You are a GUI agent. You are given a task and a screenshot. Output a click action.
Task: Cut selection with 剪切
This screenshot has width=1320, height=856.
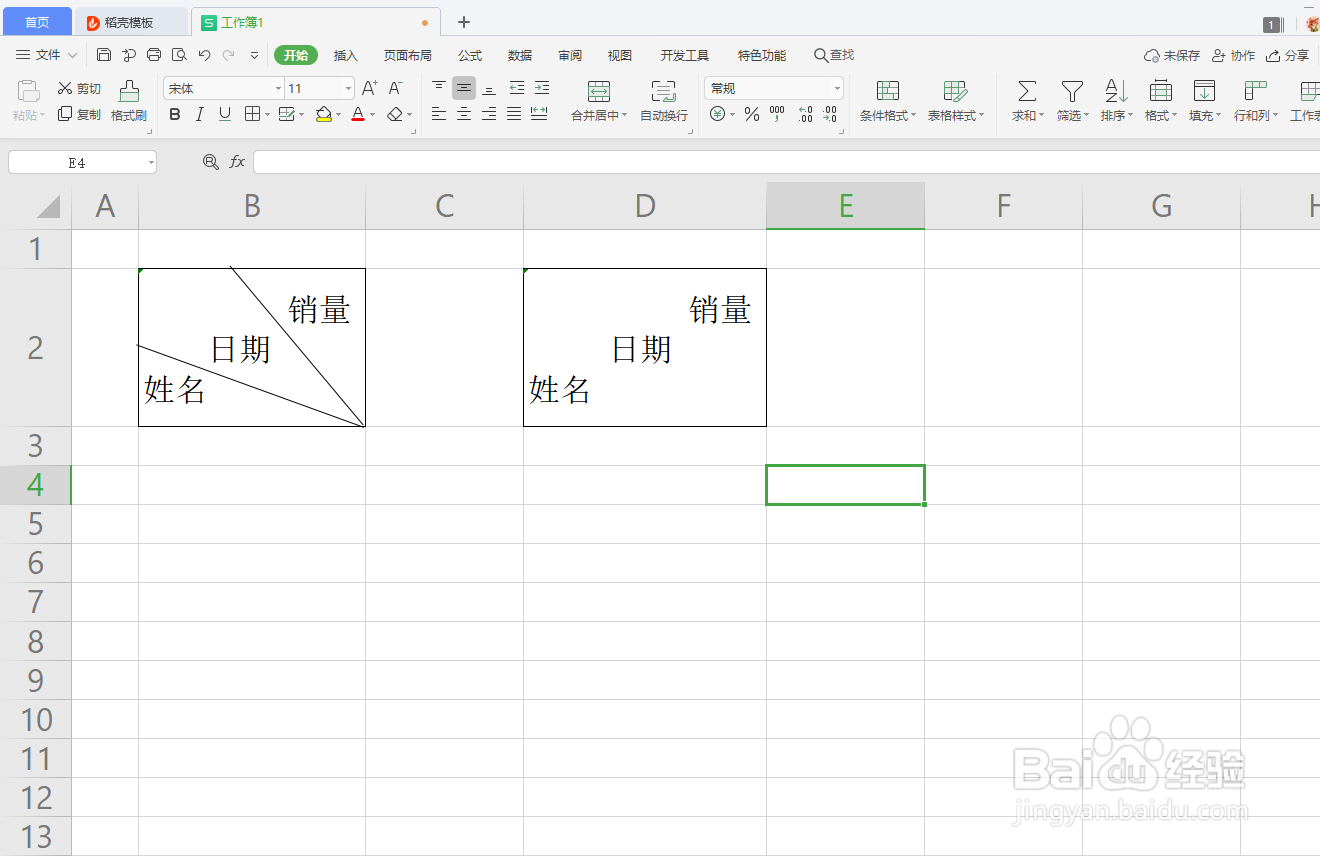click(79, 89)
